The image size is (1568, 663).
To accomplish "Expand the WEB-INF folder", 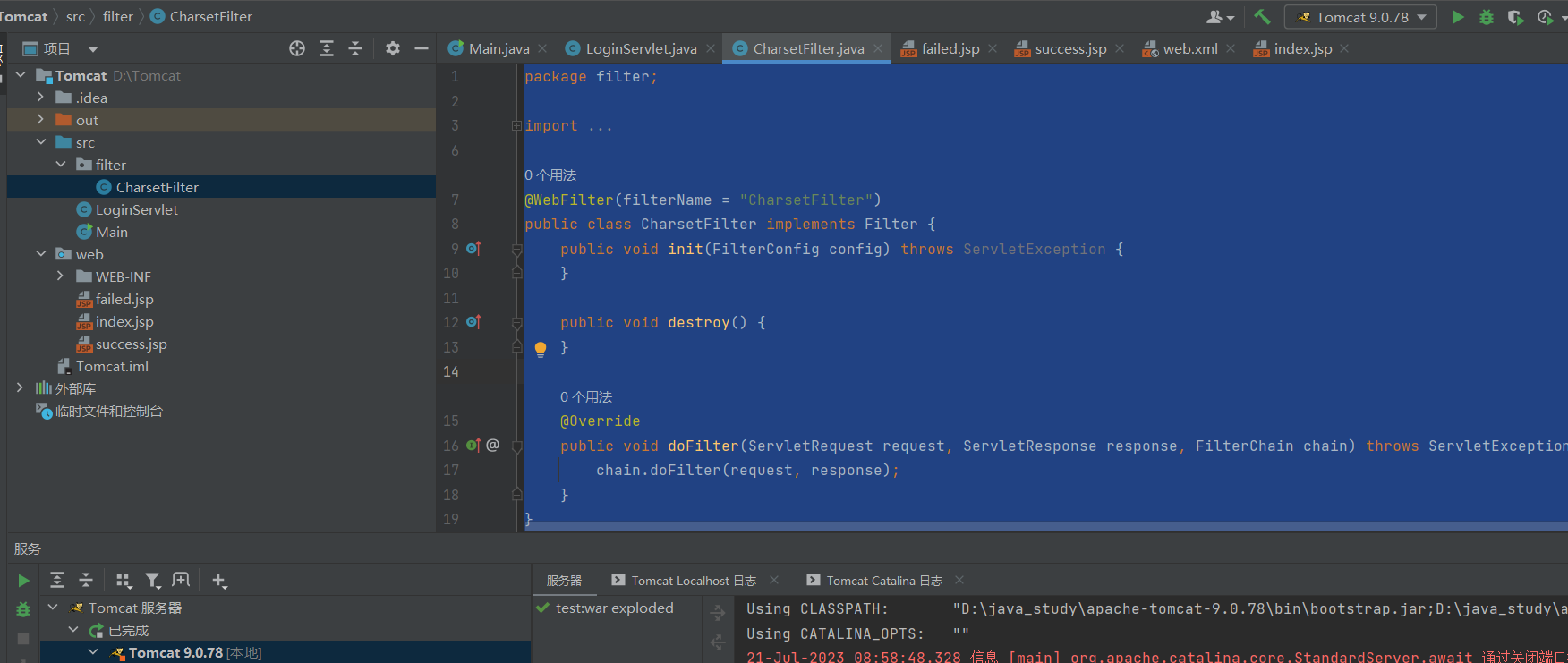I will pos(61,276).
